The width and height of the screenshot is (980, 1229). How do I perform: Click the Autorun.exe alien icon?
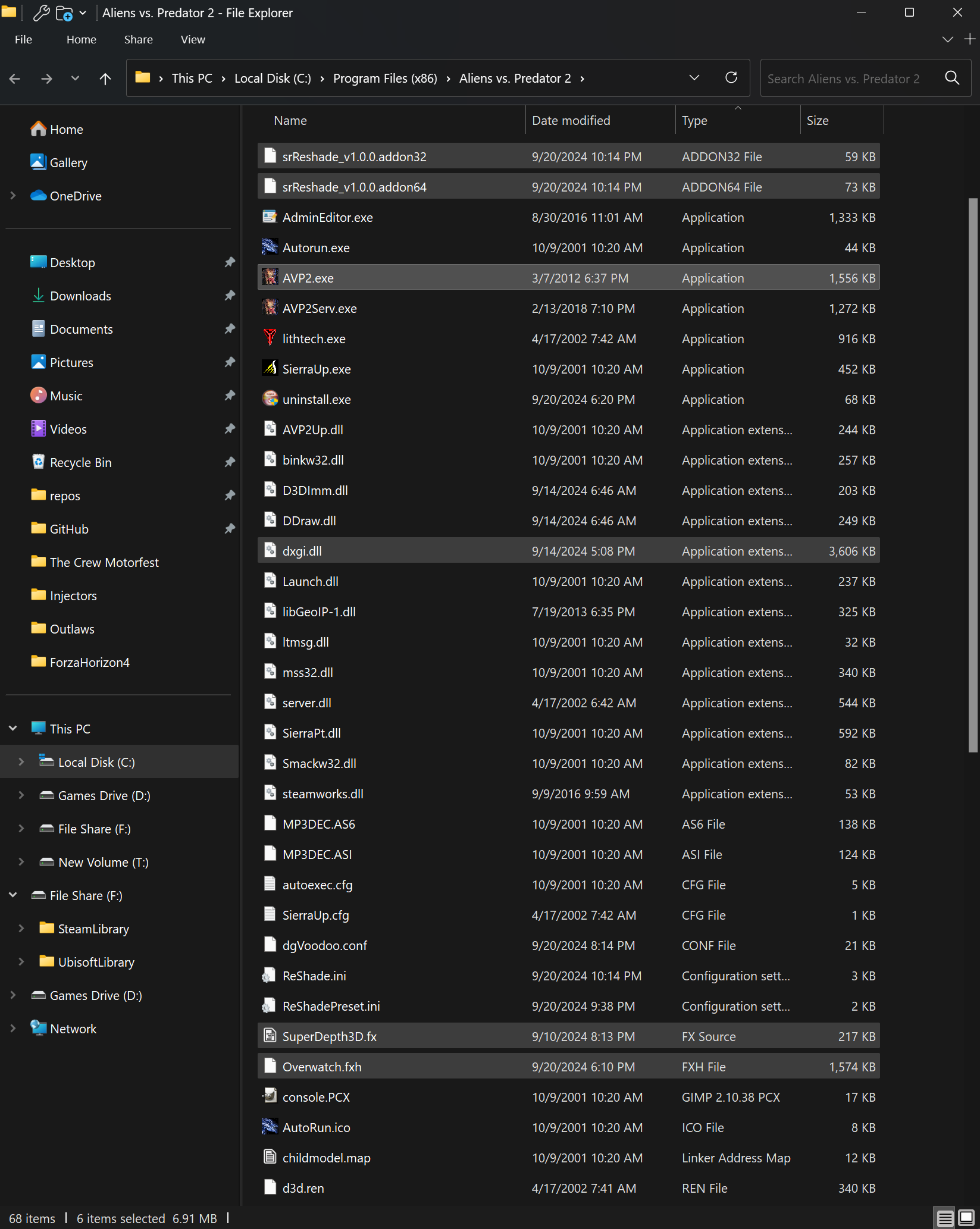pos(270,247)
